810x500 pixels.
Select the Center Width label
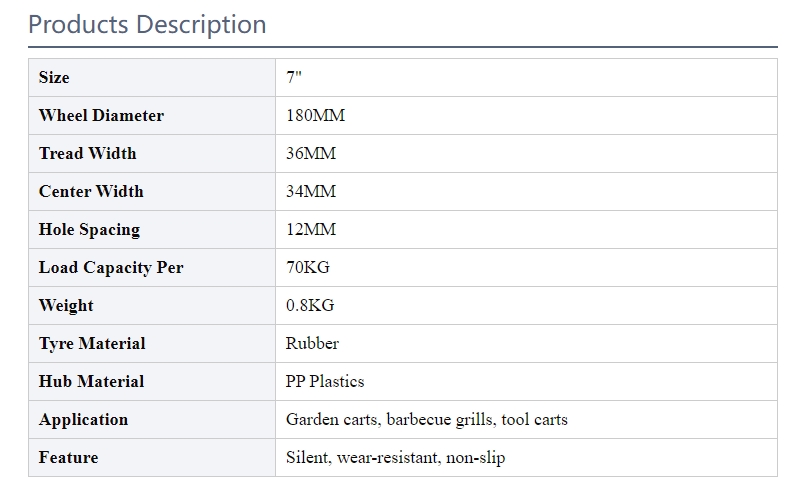(91, 192)
